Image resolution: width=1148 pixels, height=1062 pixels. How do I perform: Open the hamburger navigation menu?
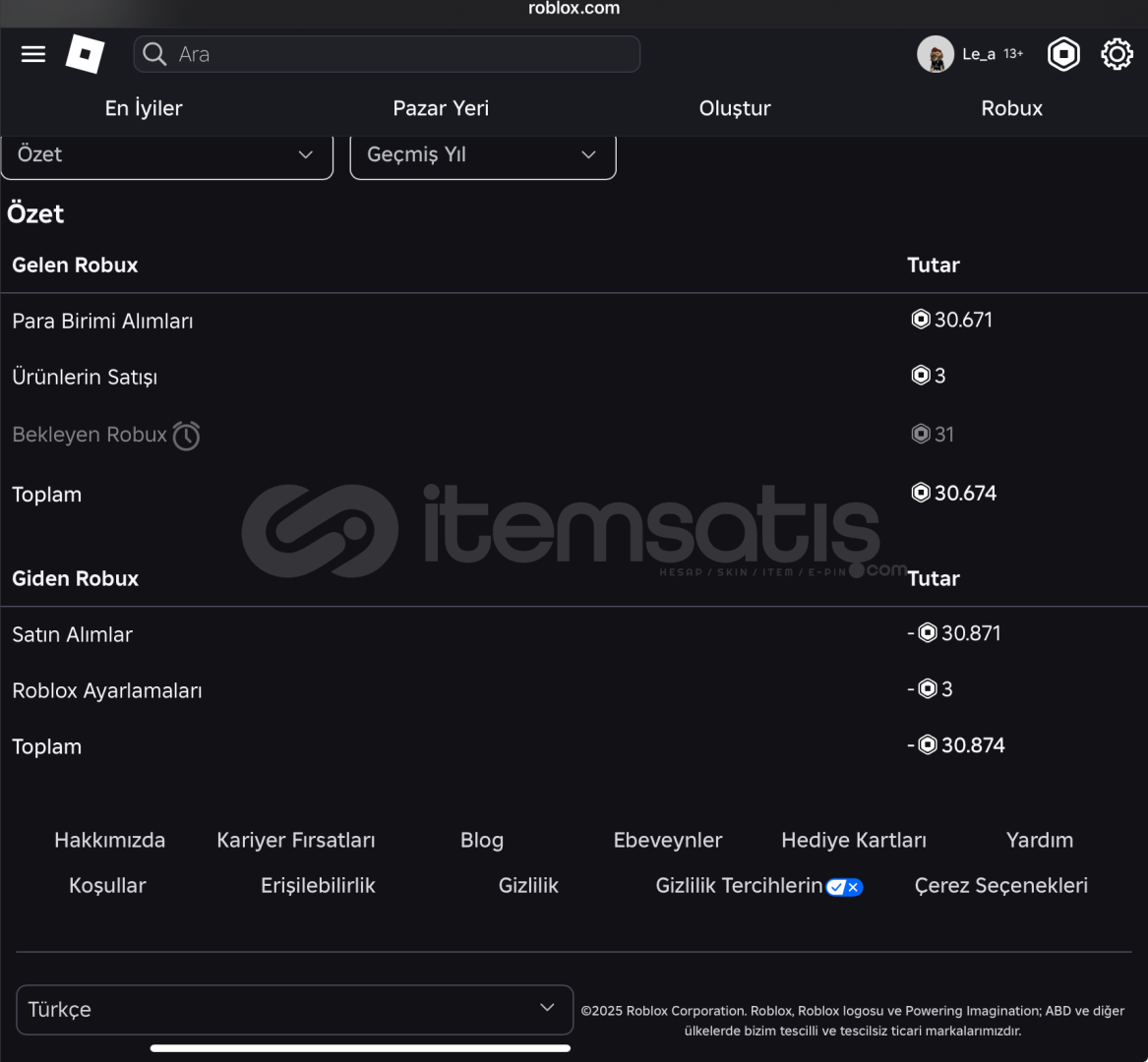[32, 54]
